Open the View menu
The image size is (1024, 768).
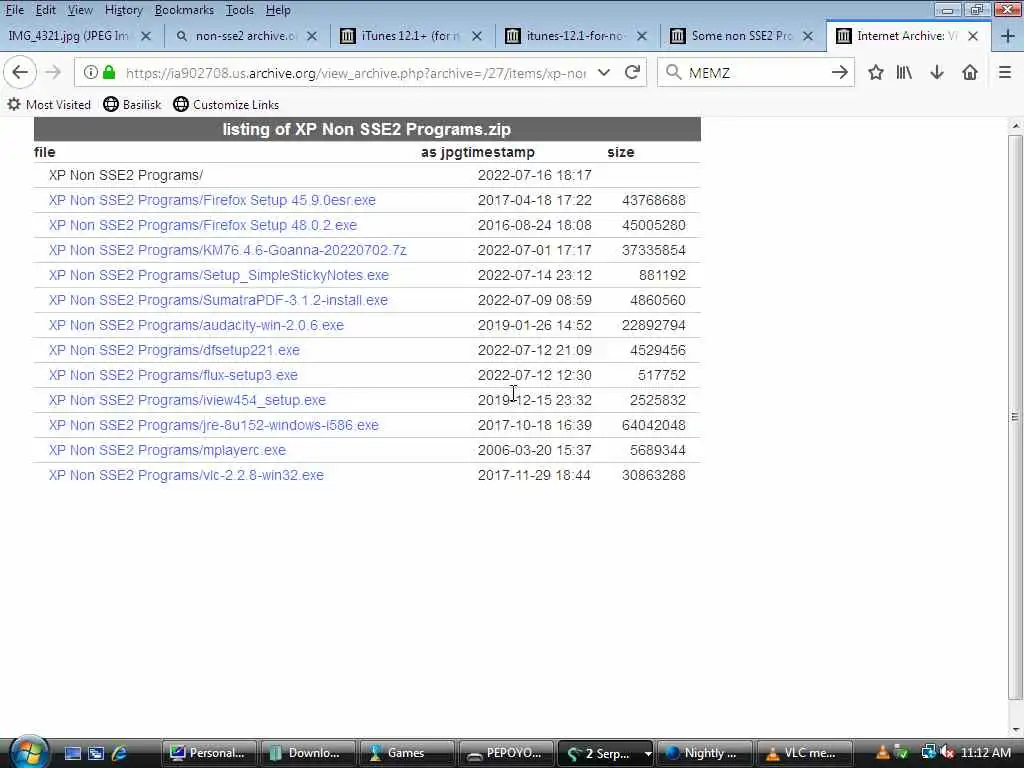pyautogui.click(x=80, y=10)
